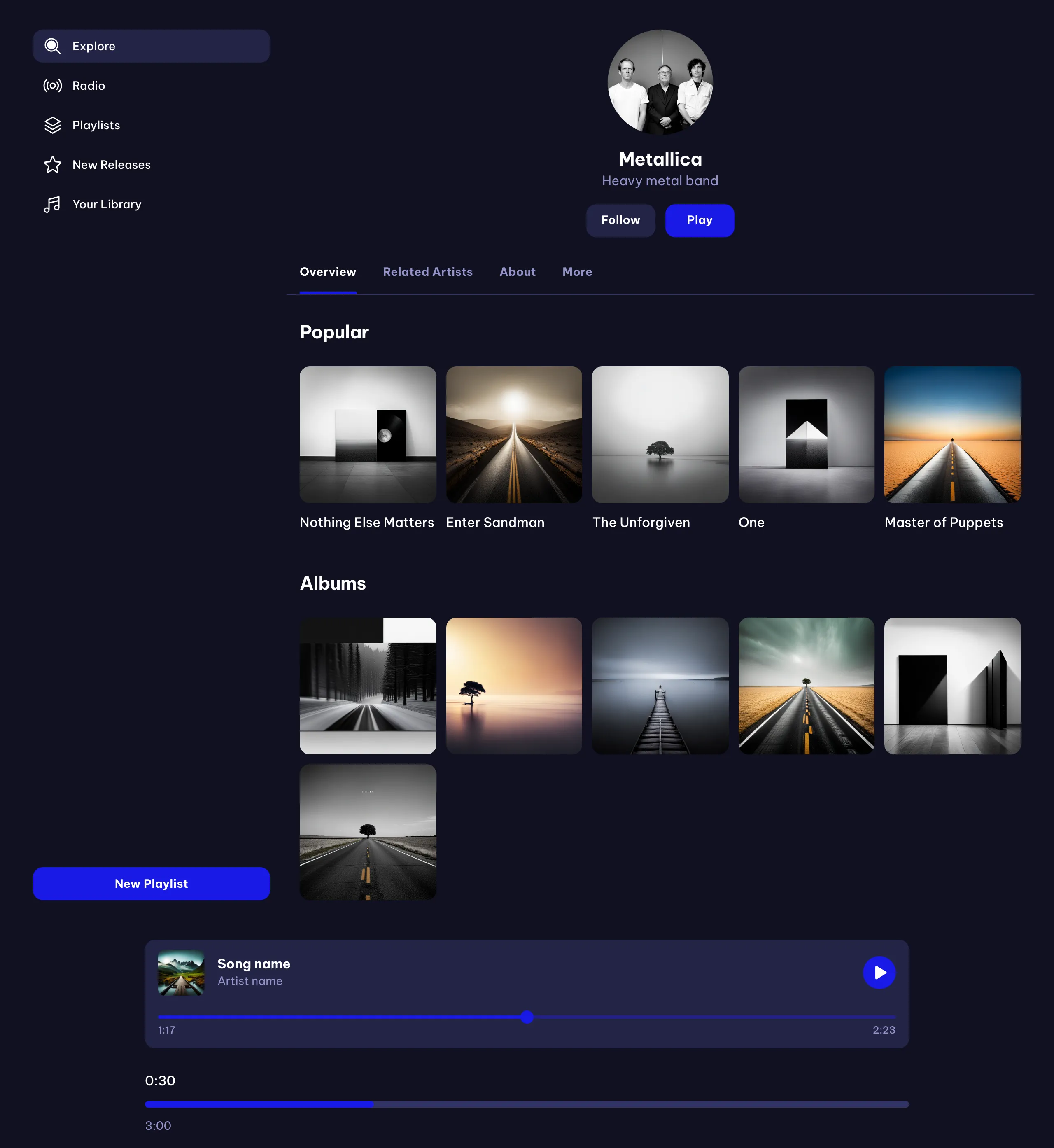Screen dimensions: 1054x1148
Task: Click the Metallica artist heading
Action: [x=660, y=159]
